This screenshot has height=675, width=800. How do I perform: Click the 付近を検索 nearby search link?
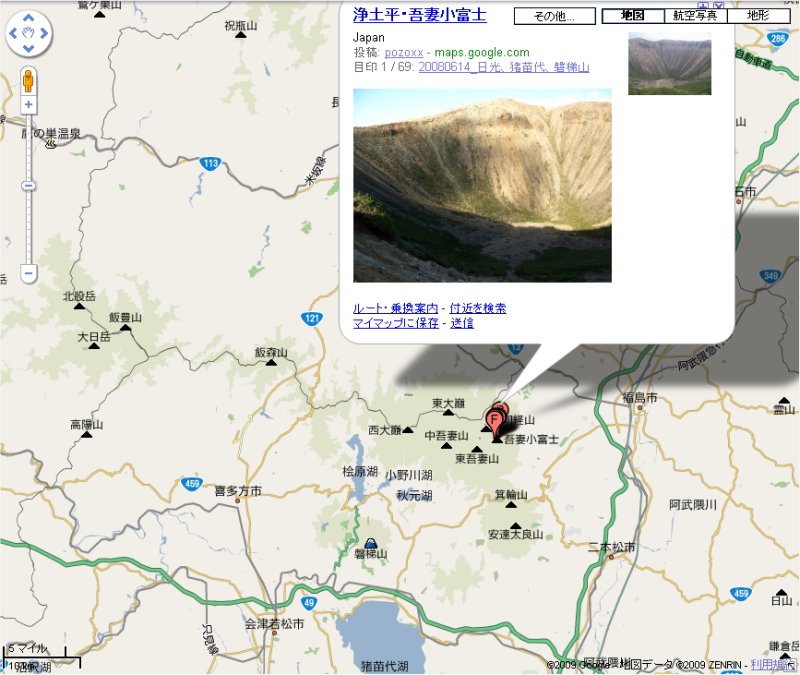pos(478,308)
